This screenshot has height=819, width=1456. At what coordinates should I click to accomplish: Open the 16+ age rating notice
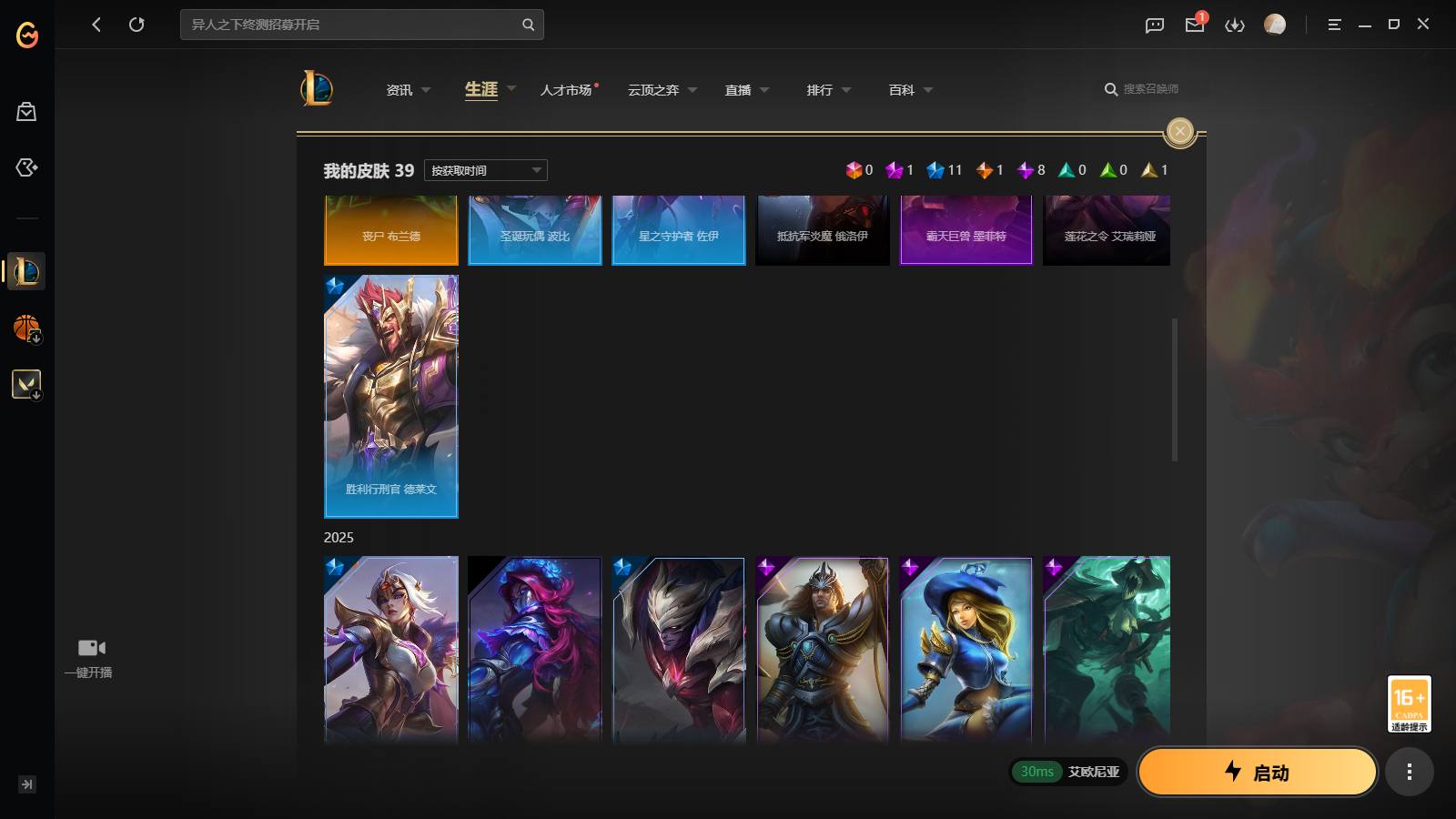click(1410, 703)
